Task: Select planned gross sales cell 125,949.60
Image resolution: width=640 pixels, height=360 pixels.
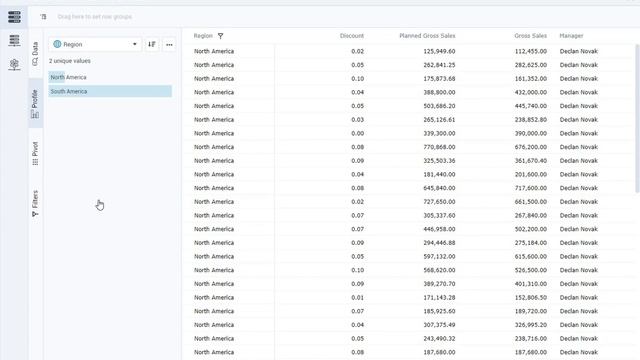Action: pyautogui.click(x=439, y=51)
